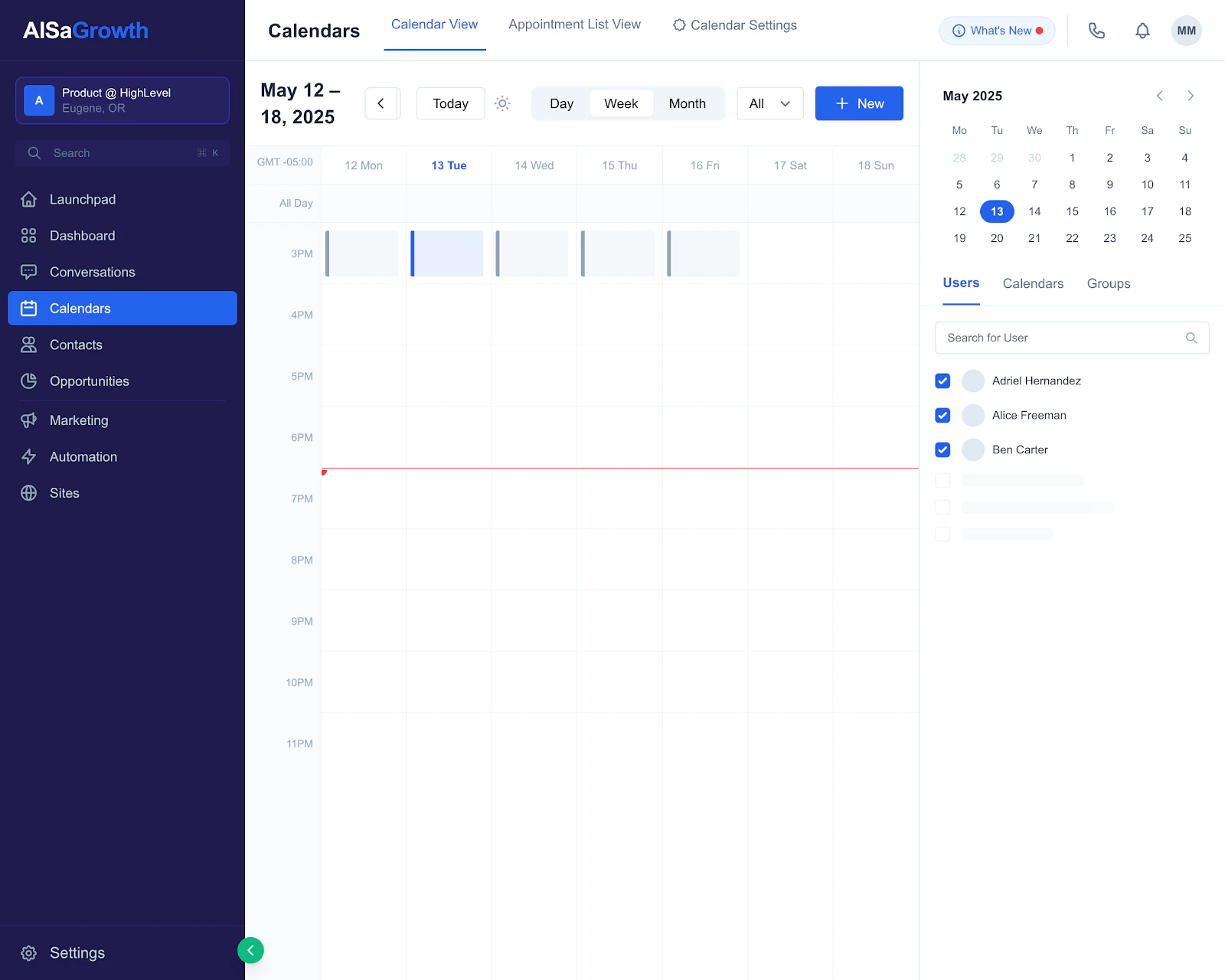Viewport: 1225px width, 980px height.
Task: Switch to Calendar View tab
Action: (x=434, y=24)
